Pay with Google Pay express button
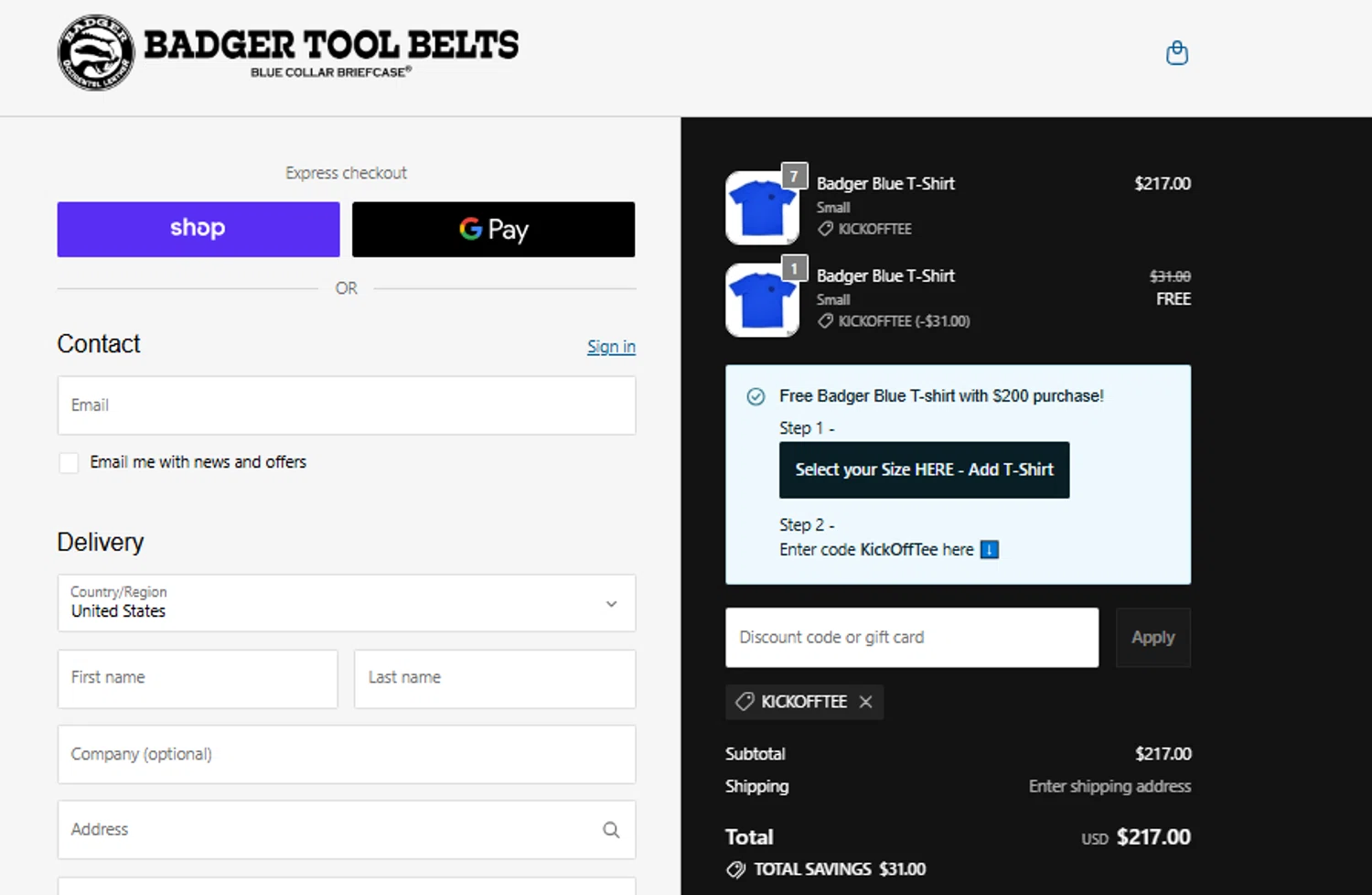1372x895 pixels. click(x=493, y=229)
